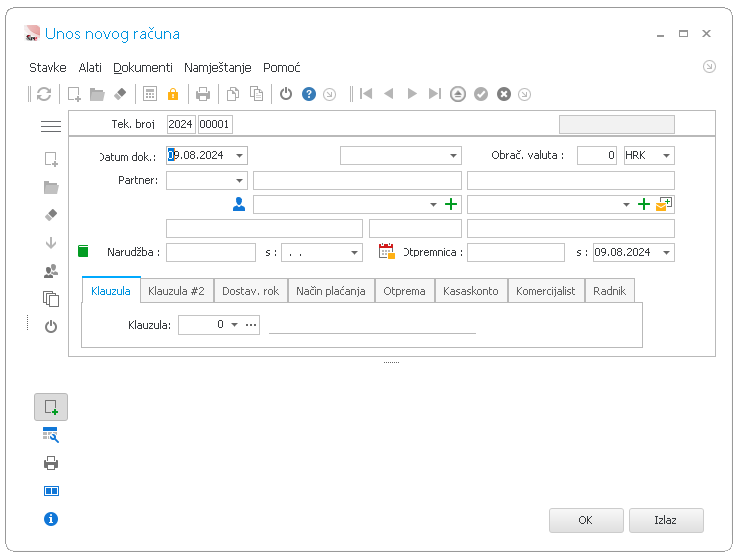Go to first record navigation icon
Screen dimensions: 739x559
pos(366,94)
